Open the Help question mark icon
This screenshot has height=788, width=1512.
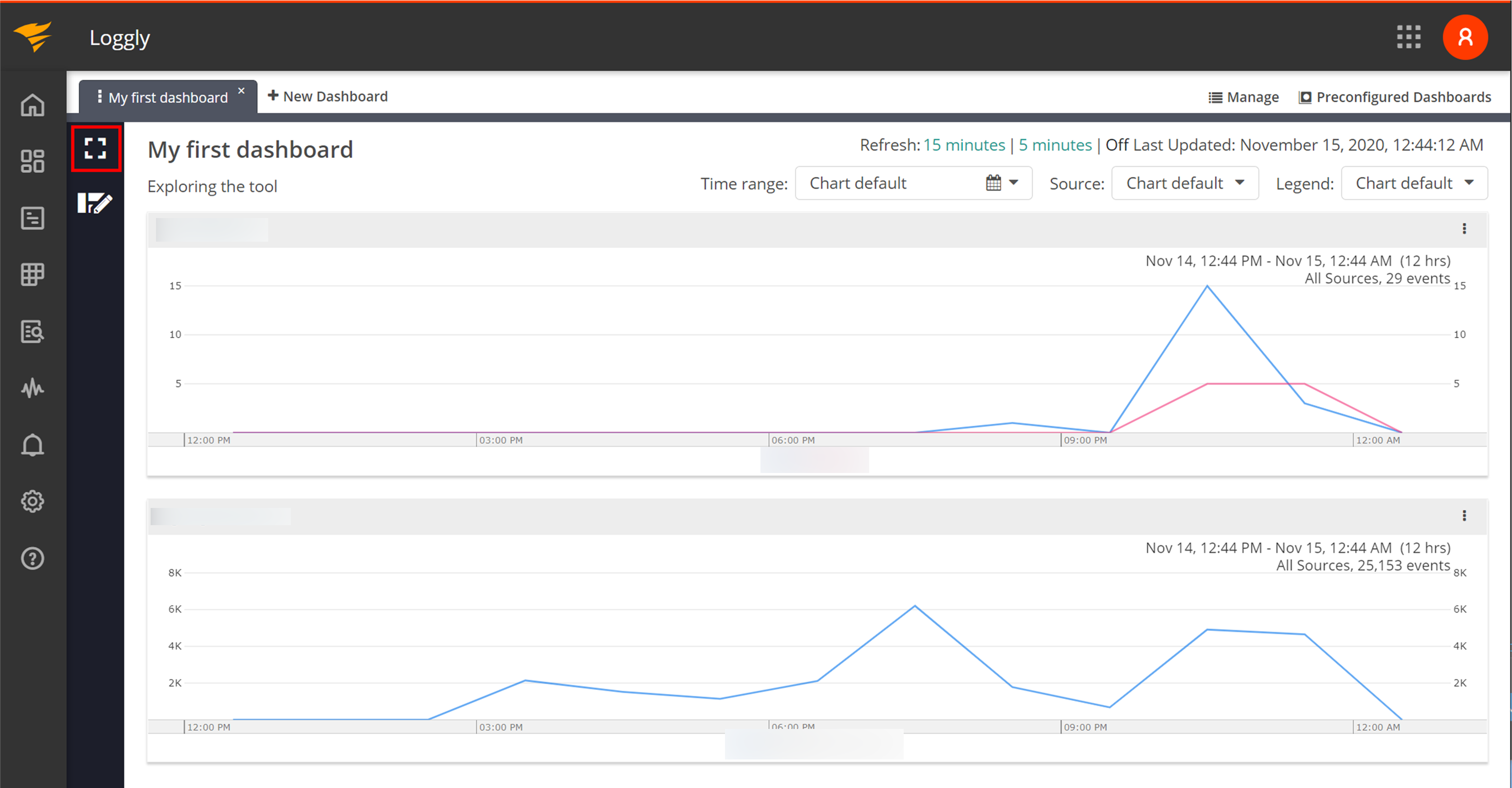coord(32,558)
